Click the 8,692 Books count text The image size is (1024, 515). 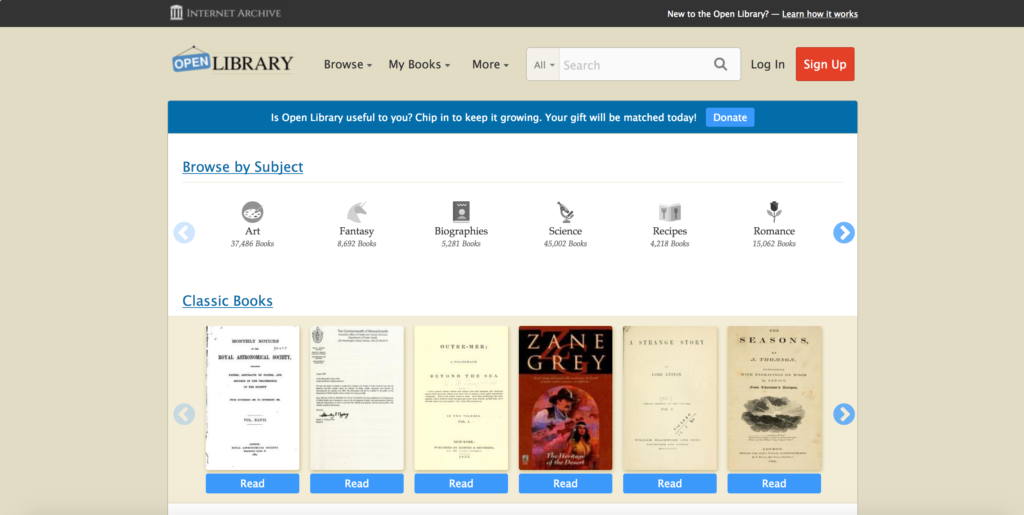357,243
